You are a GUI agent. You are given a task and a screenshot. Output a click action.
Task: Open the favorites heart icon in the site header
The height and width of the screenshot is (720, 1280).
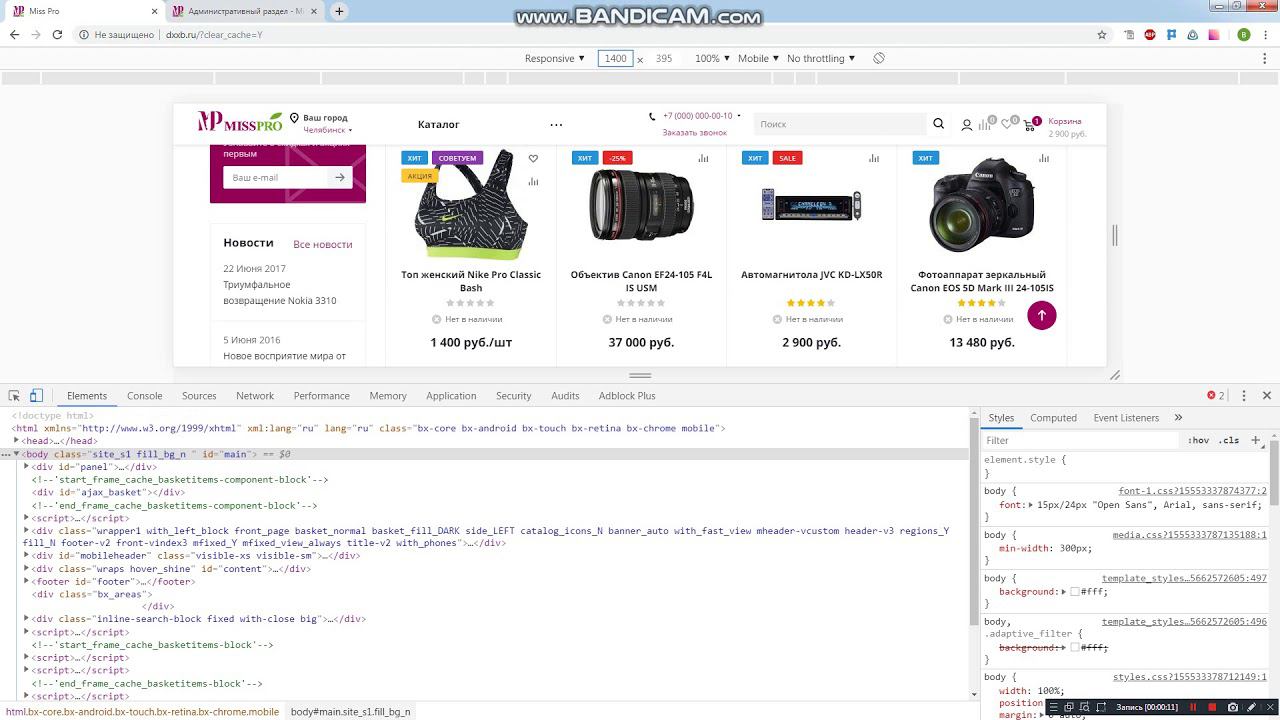(1007, 125)
